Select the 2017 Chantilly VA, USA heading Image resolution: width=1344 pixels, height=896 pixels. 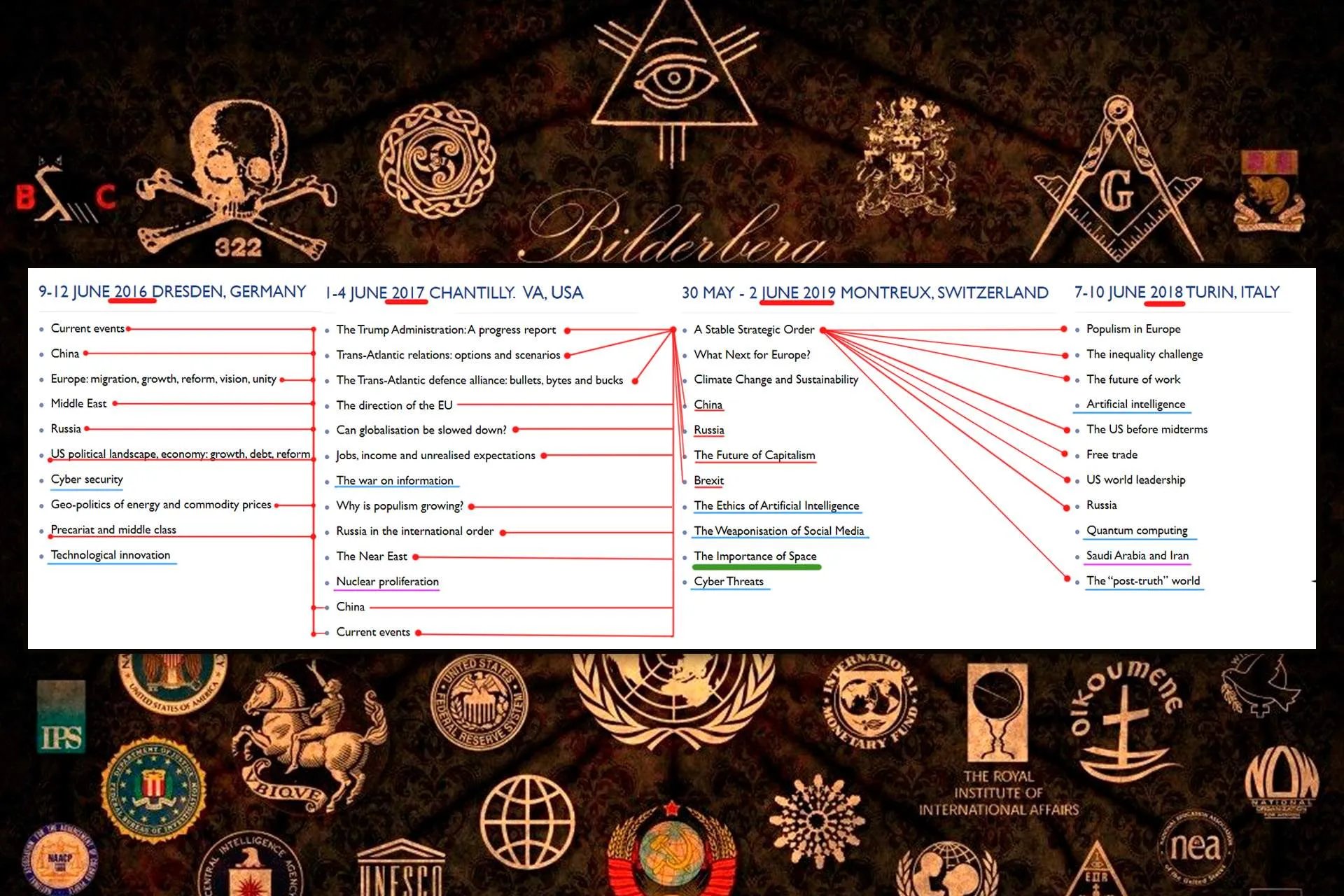click(x=454, y=293)
